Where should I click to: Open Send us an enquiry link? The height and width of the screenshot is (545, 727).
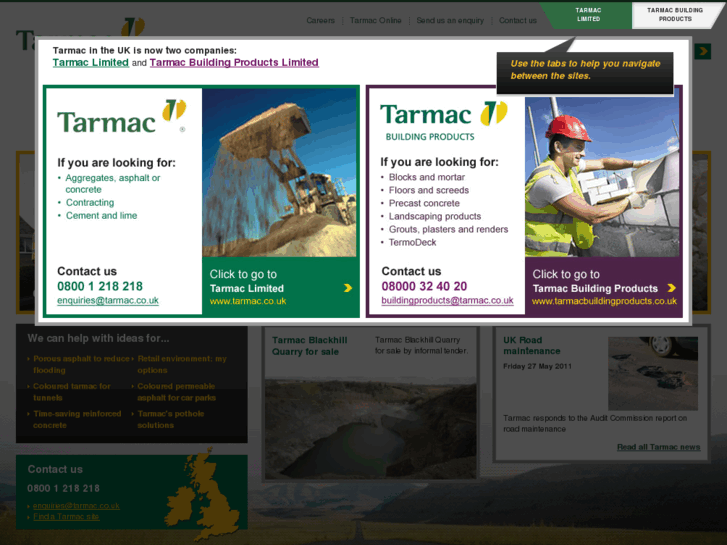[450, 20]
